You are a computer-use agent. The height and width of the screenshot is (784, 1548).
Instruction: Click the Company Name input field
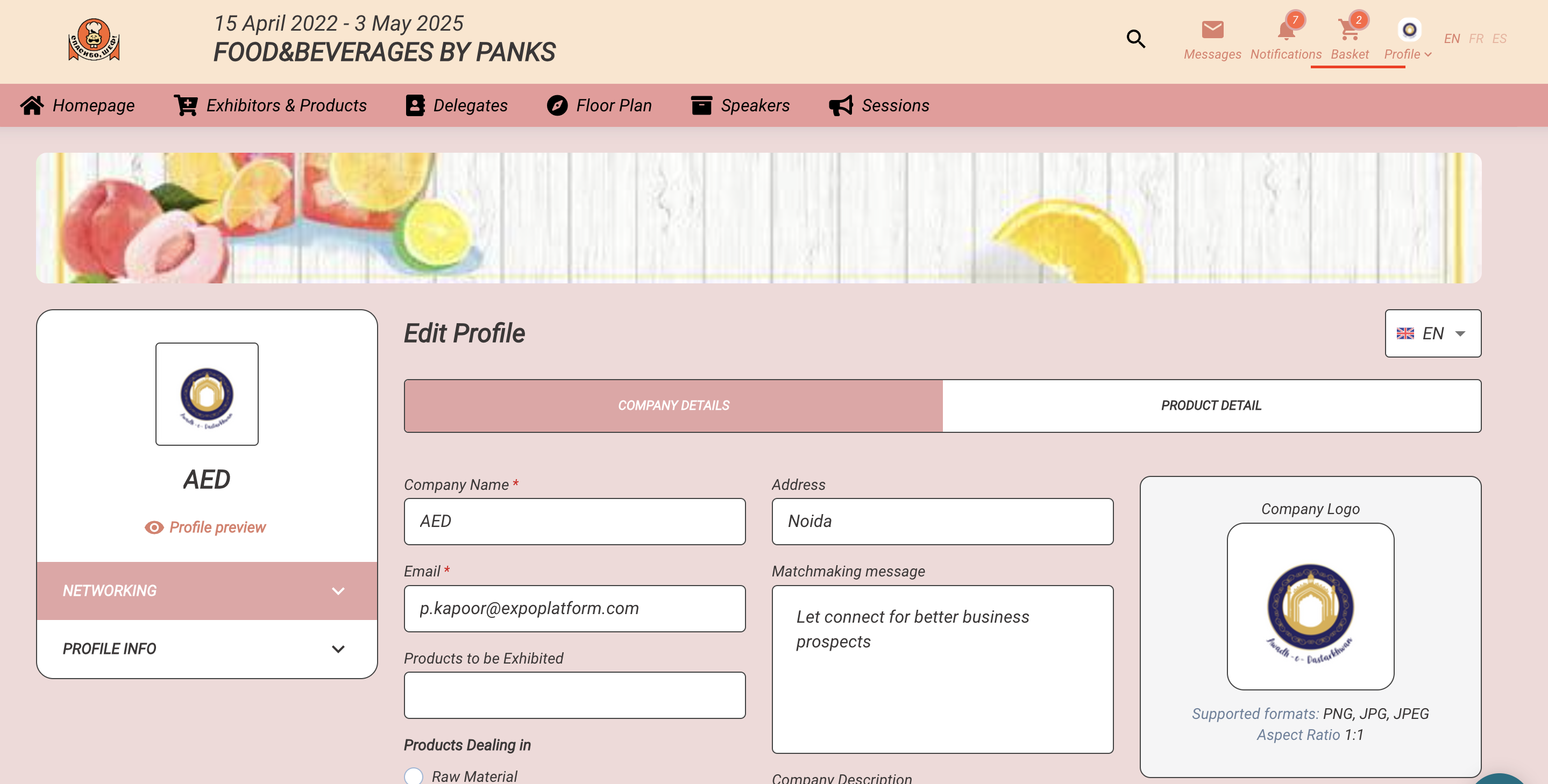tap(574, 522)
